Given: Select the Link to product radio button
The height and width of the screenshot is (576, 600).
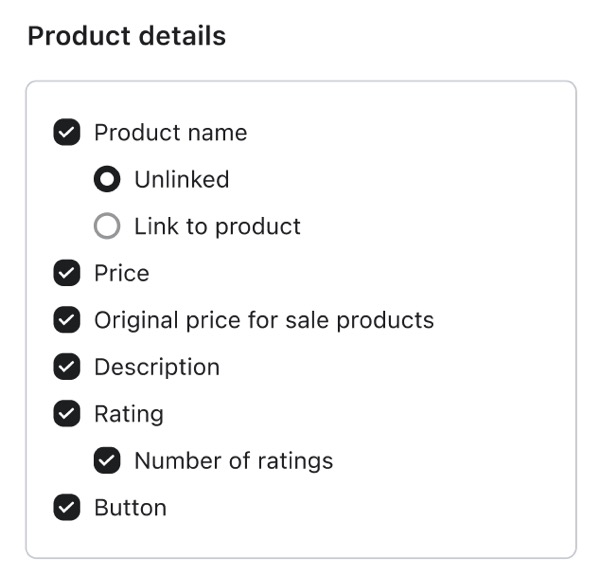Looking at the screenshot, I should (x=107, y=227).
